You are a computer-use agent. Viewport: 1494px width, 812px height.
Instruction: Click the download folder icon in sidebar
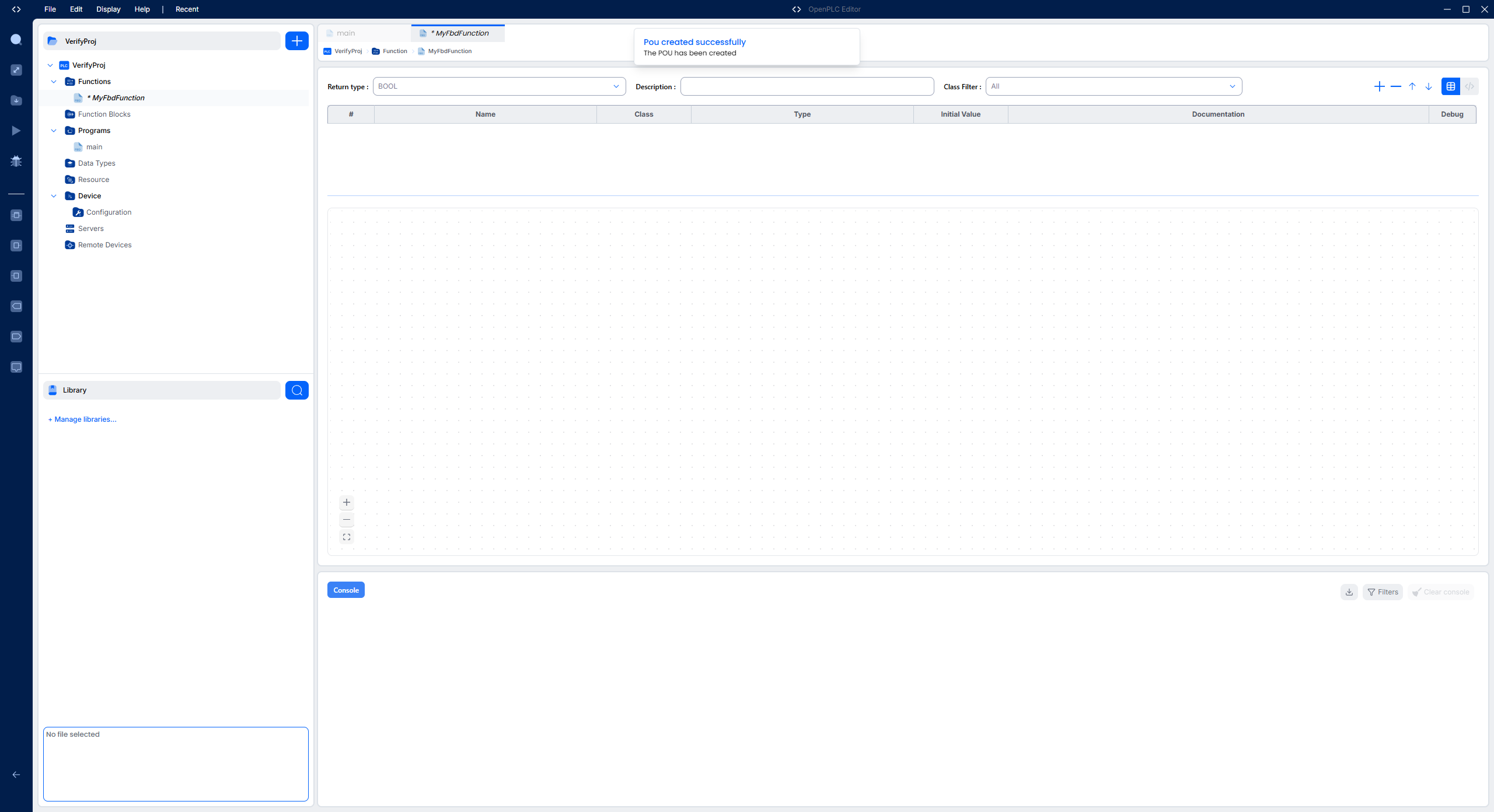pos(16,100)
